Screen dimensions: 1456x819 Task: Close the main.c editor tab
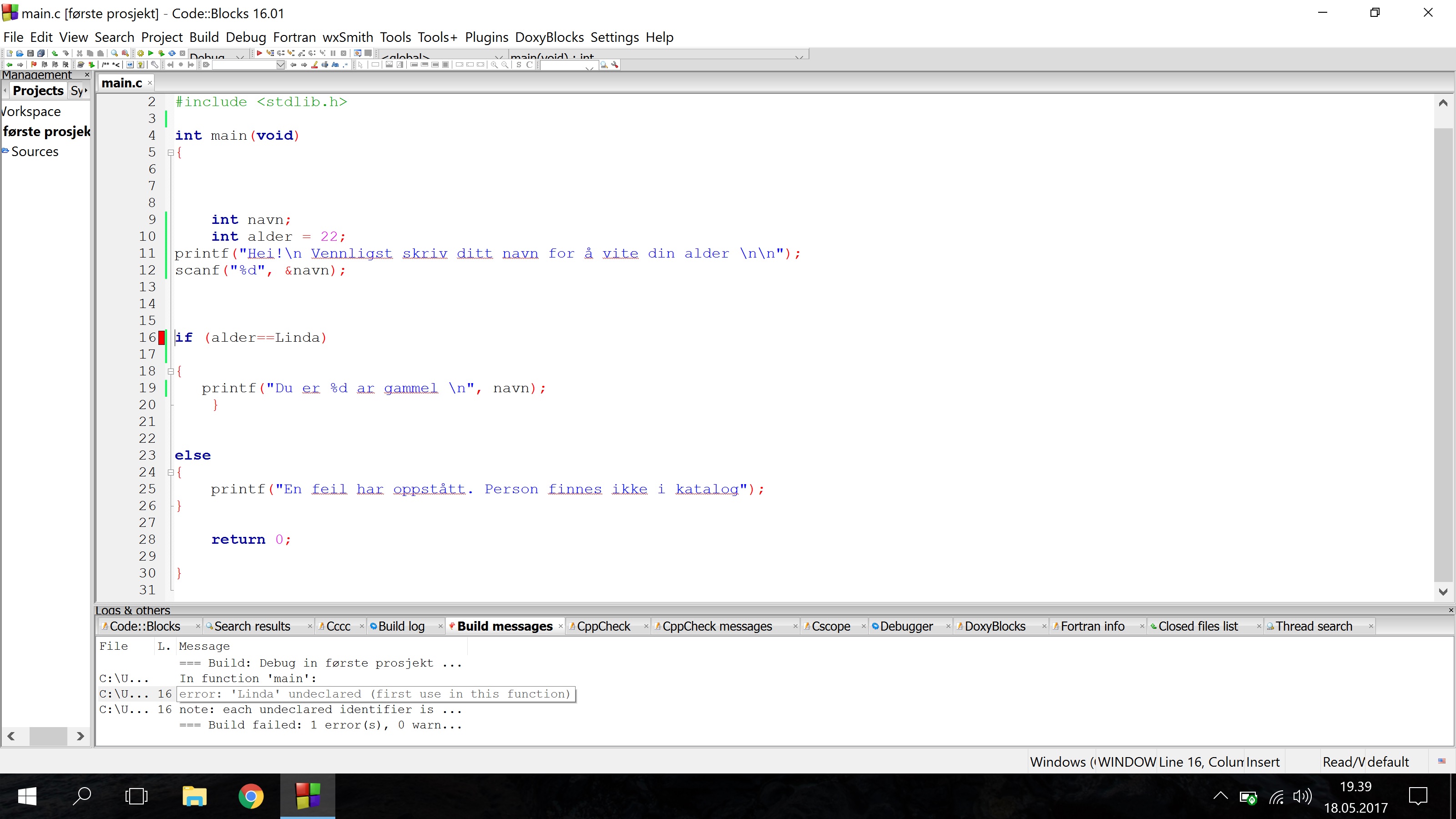150,83
